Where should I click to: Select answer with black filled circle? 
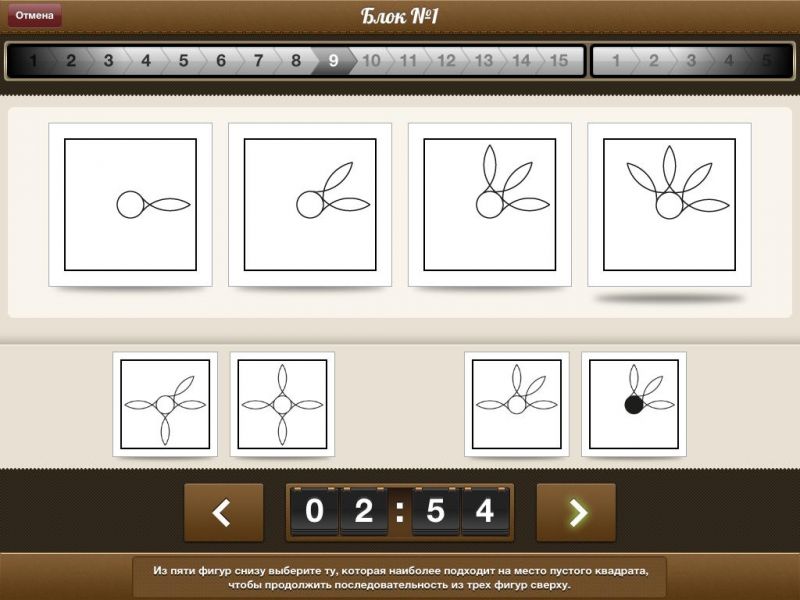(634, 404)
